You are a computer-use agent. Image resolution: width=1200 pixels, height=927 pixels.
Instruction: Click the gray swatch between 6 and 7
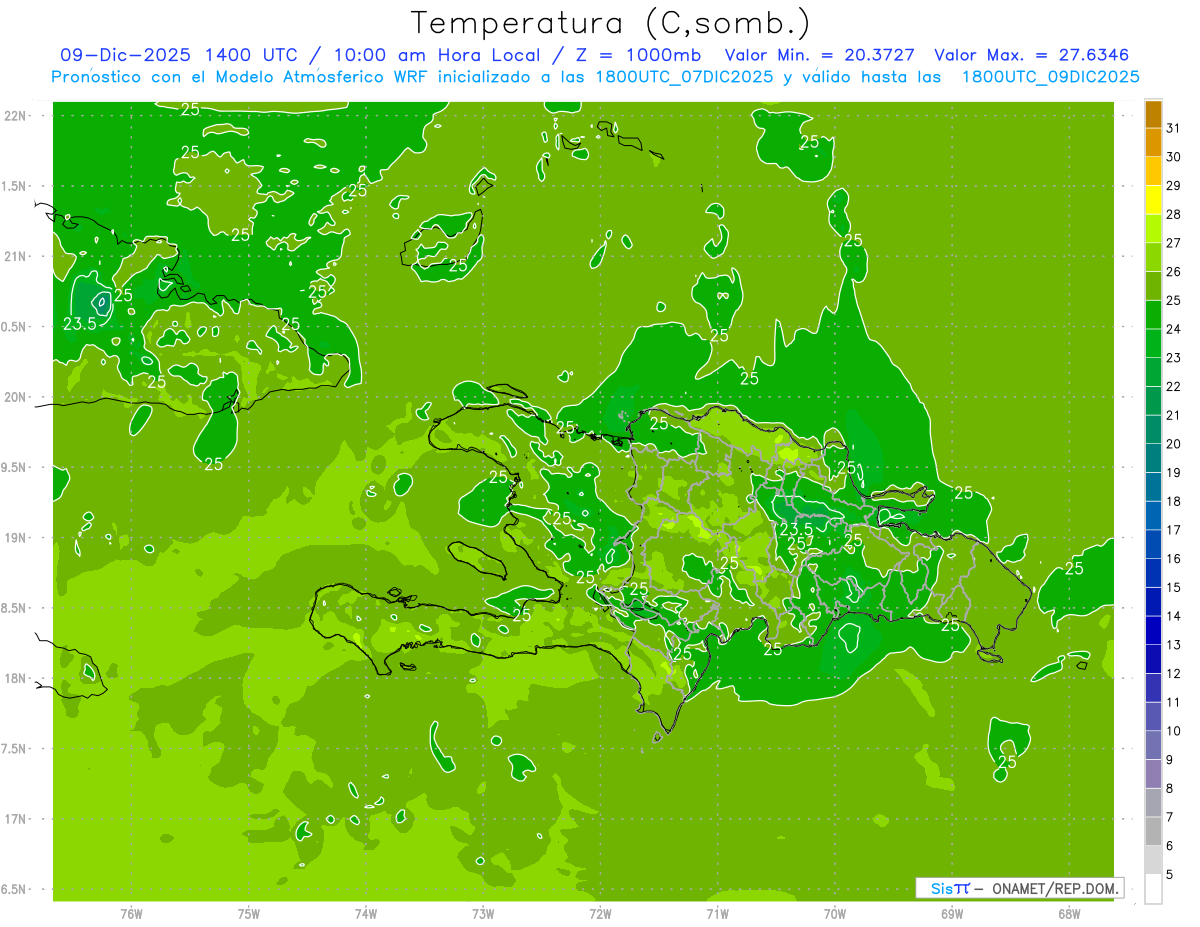click(1153, 831)
